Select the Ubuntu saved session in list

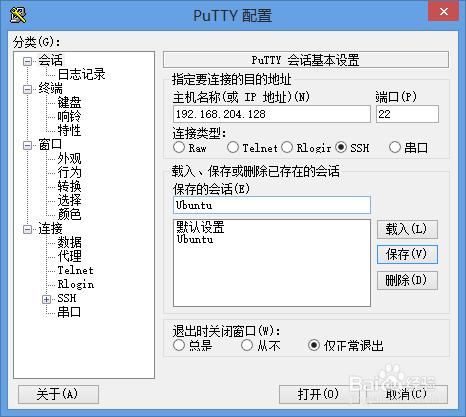(x=195, y=239)
